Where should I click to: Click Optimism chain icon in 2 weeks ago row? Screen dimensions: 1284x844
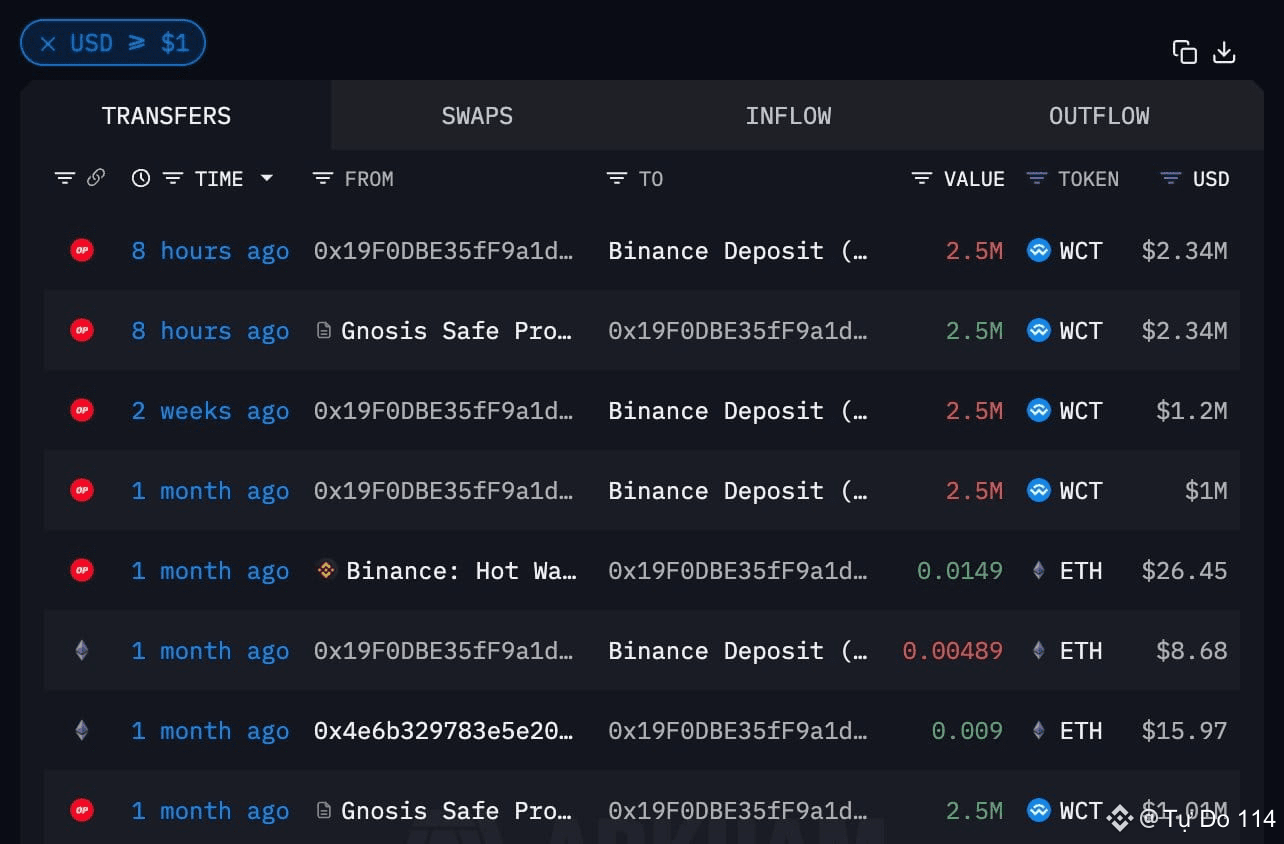(x=82, y=410)
